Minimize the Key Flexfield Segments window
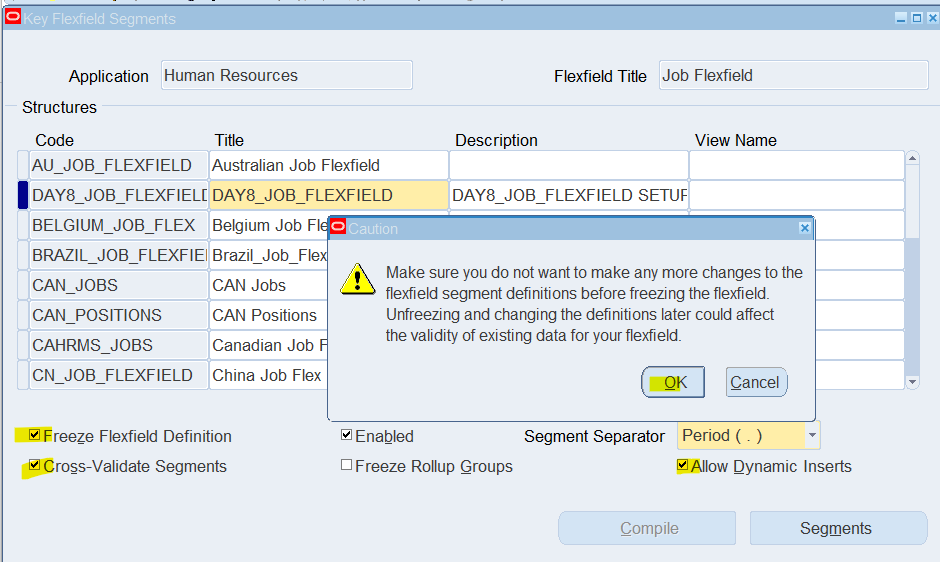This screenshot has height=562, width=940. click(900, 18)
